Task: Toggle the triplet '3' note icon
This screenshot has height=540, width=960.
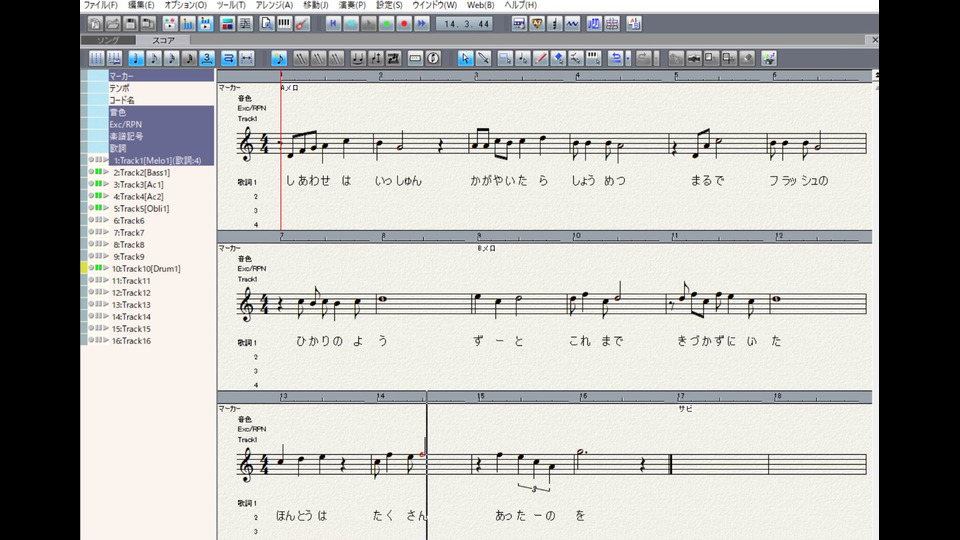Action: [207, 58]
